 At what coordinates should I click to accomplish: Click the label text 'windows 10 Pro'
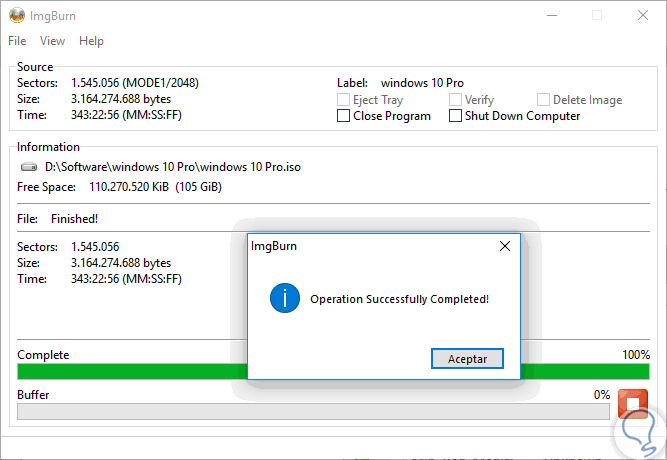[422, 83]
